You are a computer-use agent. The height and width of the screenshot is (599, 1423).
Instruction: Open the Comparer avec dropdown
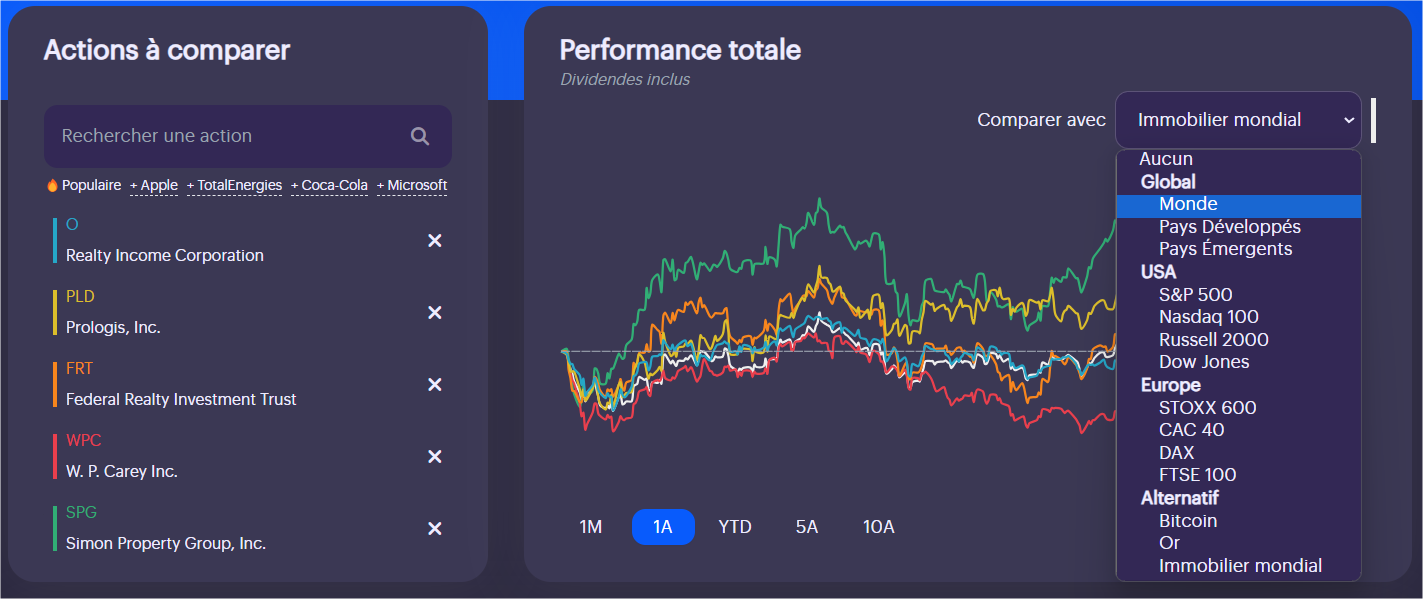(x=1238, y=120)
